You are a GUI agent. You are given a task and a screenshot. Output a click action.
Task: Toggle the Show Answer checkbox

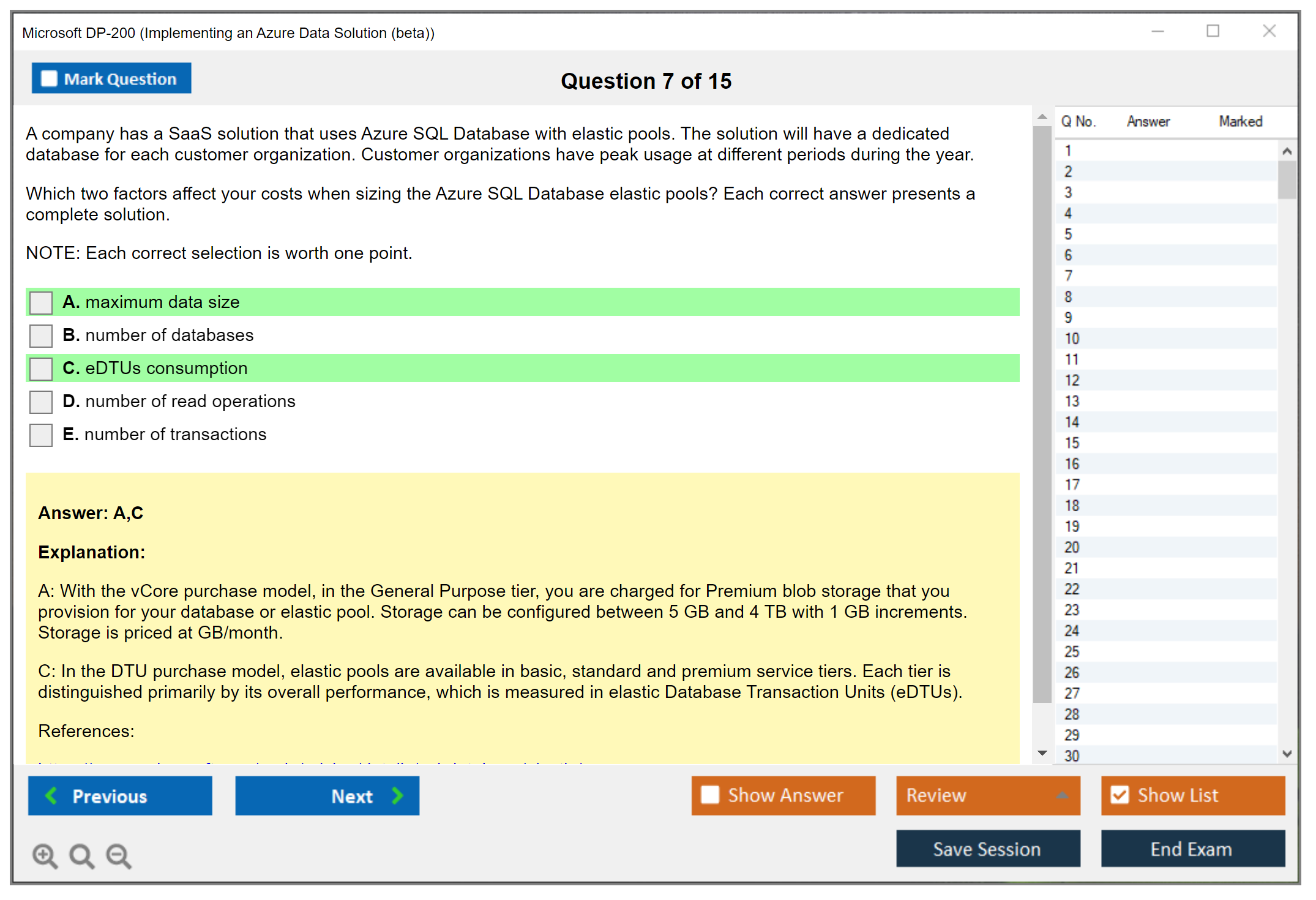pyautogui.click(x=710, y=795)
